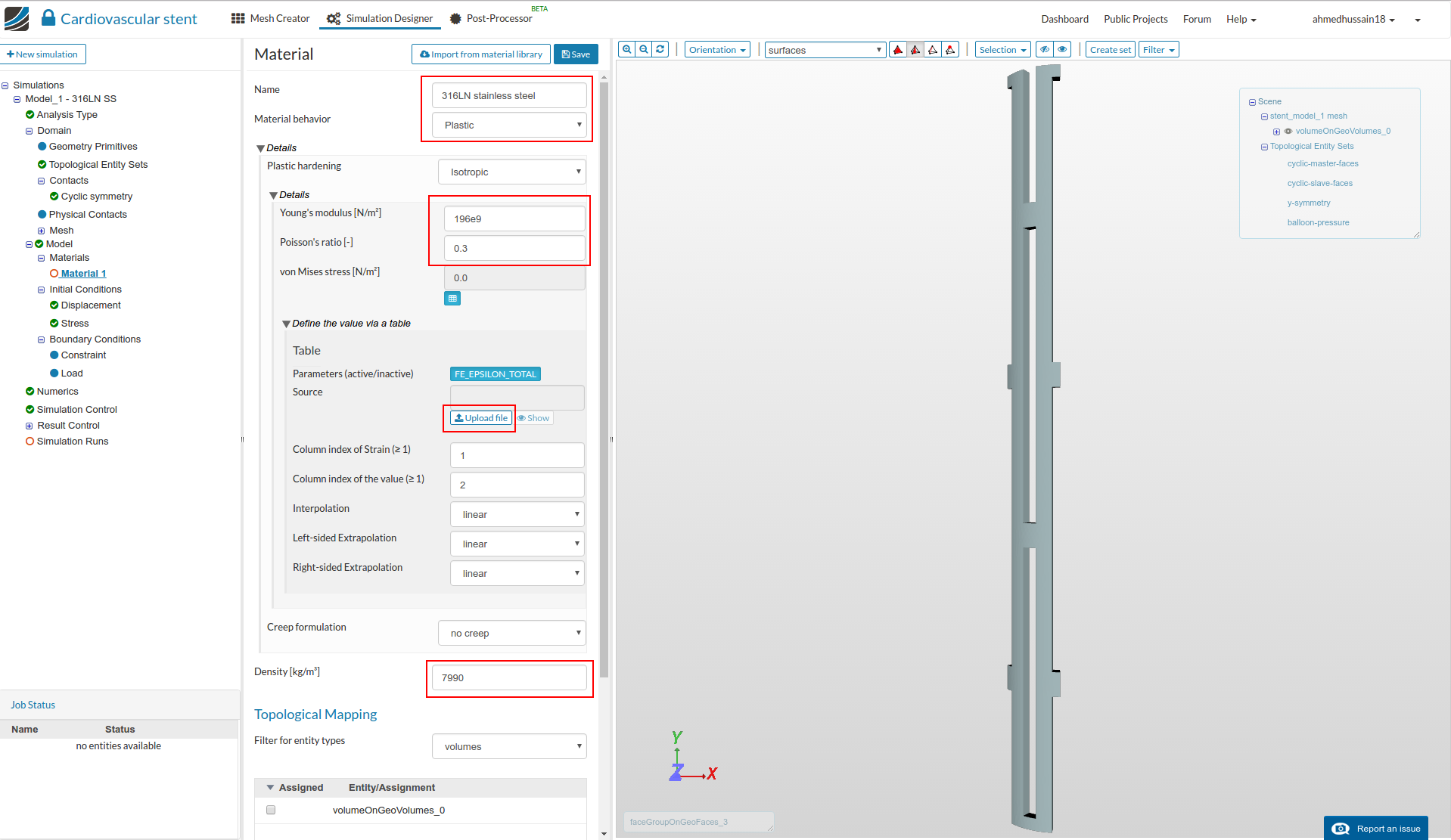Select the solid surfaces render mode icon
Image resolution: width=1451 pixels, height=840 pixels.
[x=898, y=50]
